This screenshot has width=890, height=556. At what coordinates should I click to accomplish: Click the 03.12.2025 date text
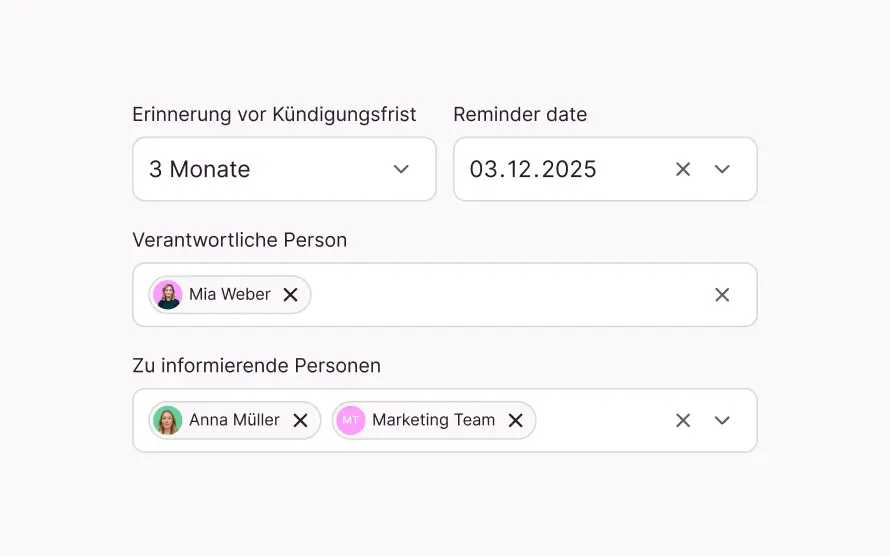coord(533,170)
